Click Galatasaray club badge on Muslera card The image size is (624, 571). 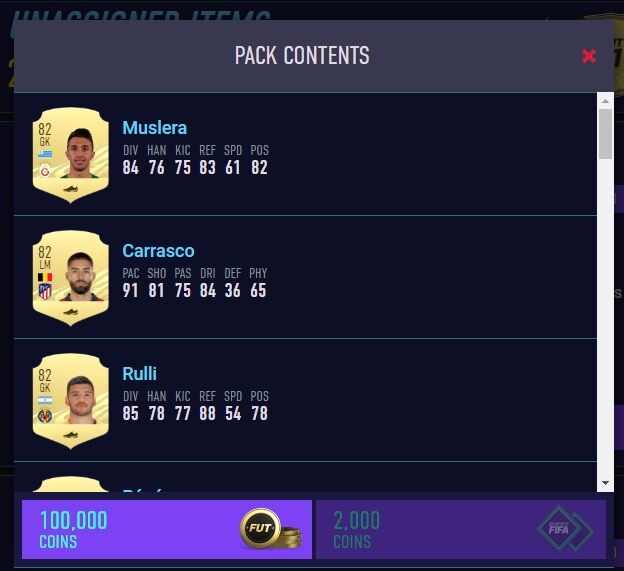point(45,171)
